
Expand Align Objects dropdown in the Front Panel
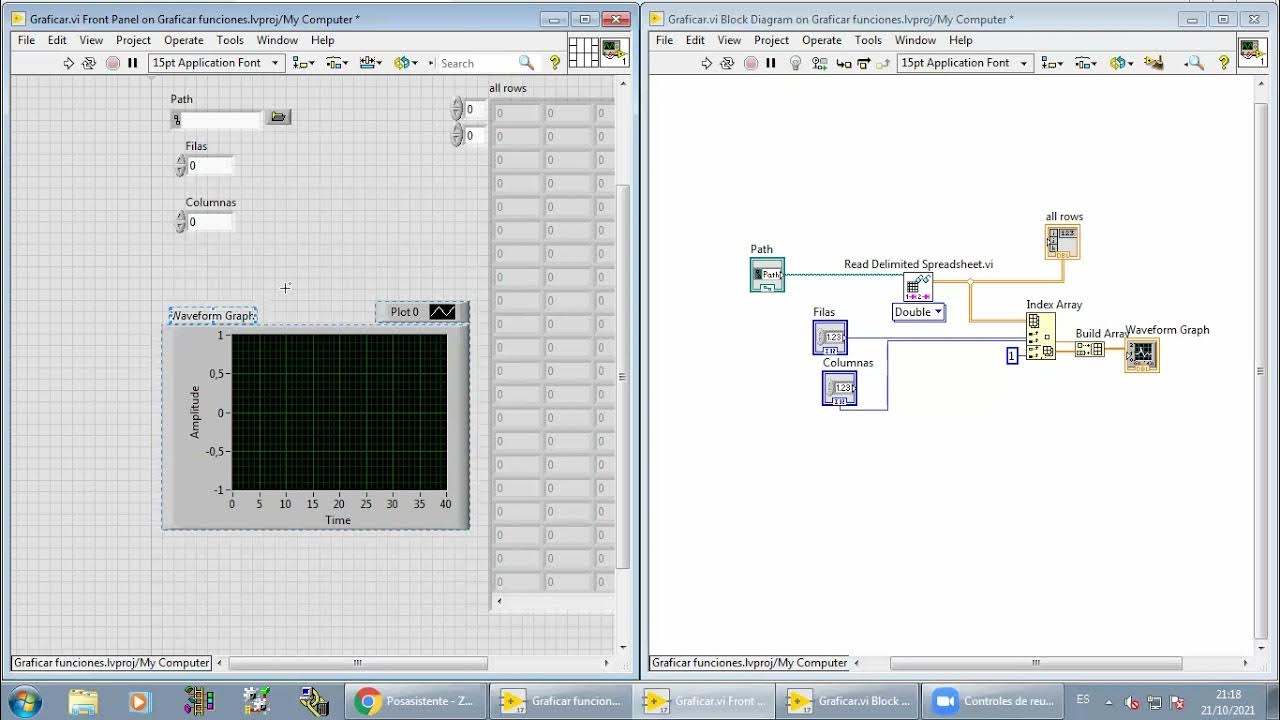pos(303,63)
